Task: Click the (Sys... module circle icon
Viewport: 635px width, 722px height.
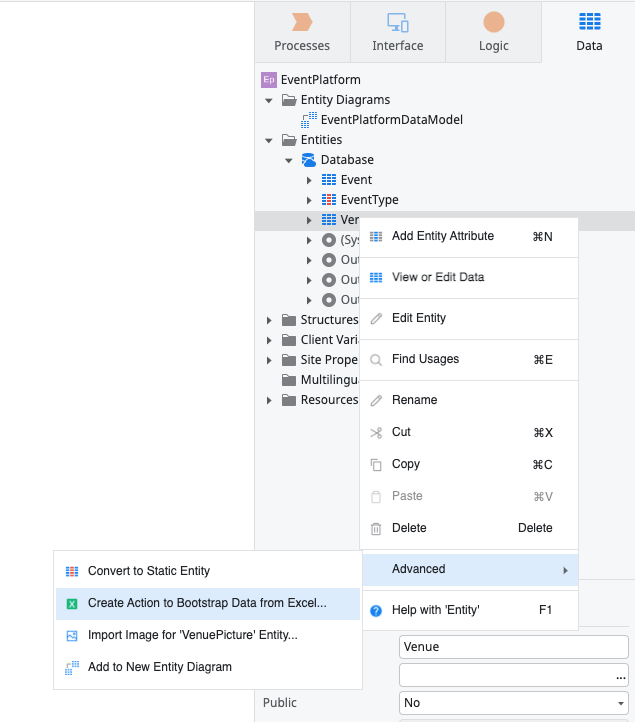Action: pos(329,240)
